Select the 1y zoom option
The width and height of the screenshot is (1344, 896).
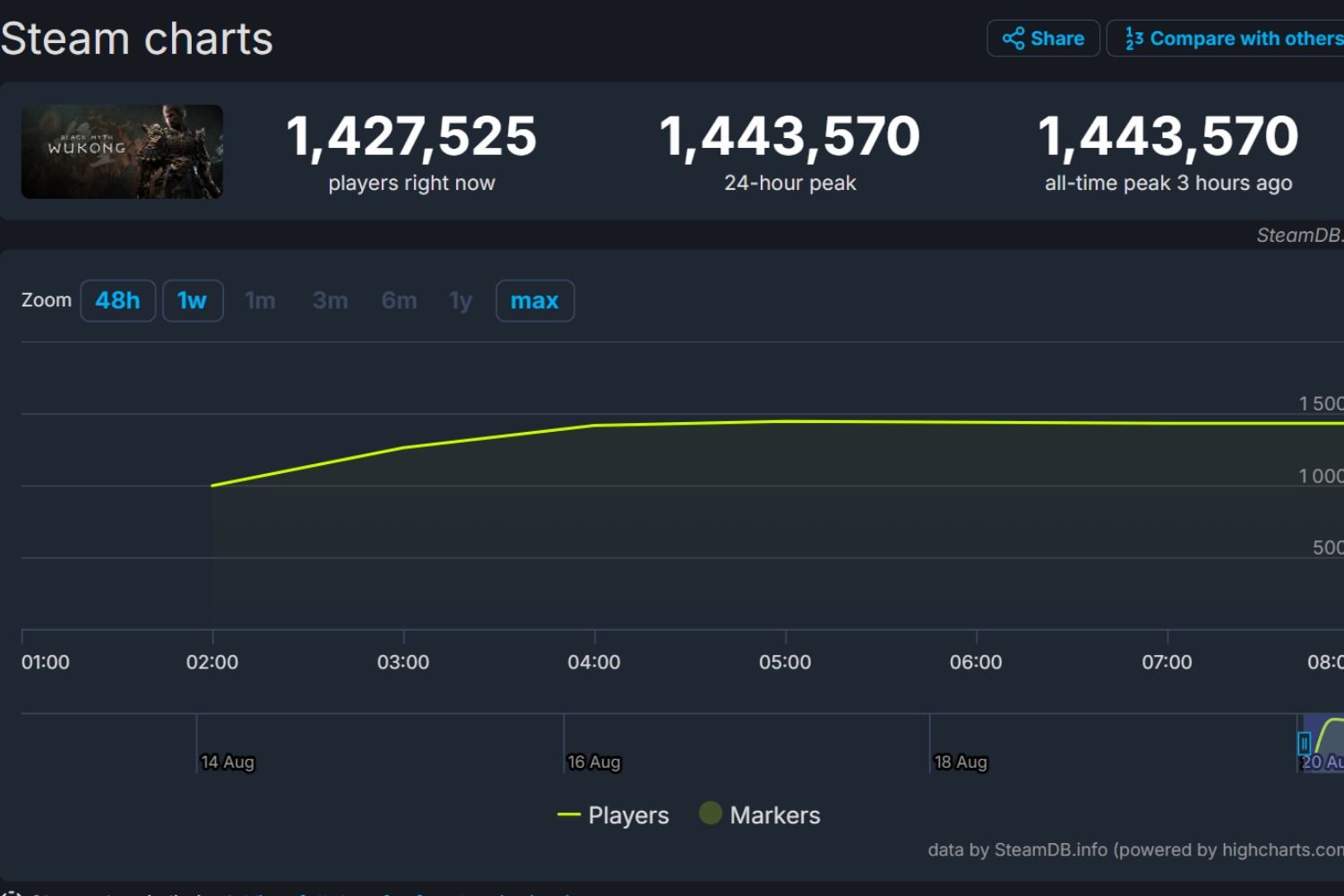pyautogui.click(x=461, y=300)
